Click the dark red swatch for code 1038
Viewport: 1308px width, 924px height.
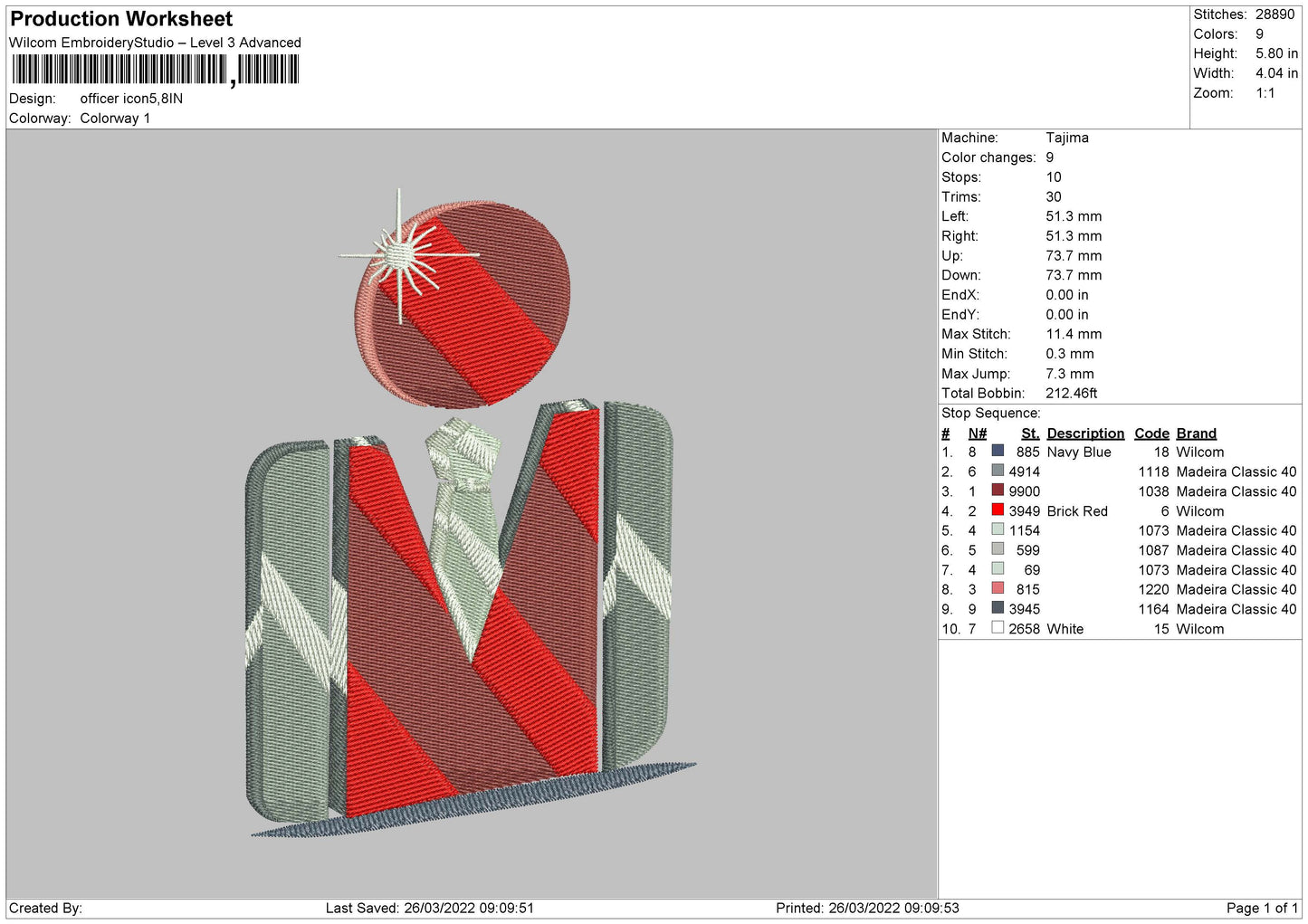[x=998, y=491]
